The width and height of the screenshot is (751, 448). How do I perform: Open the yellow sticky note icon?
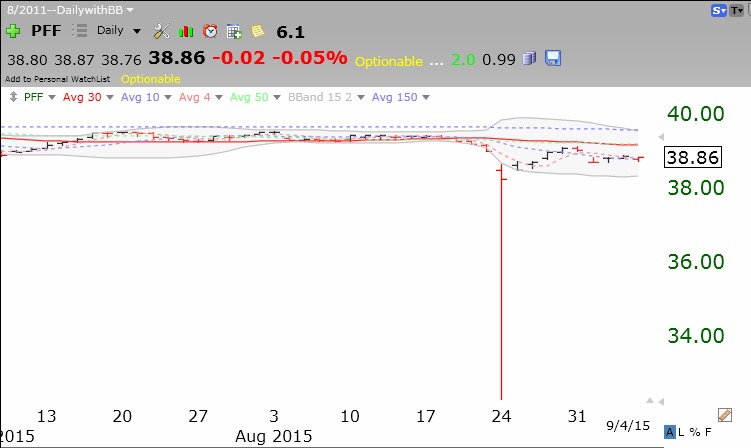pos(258,31)
